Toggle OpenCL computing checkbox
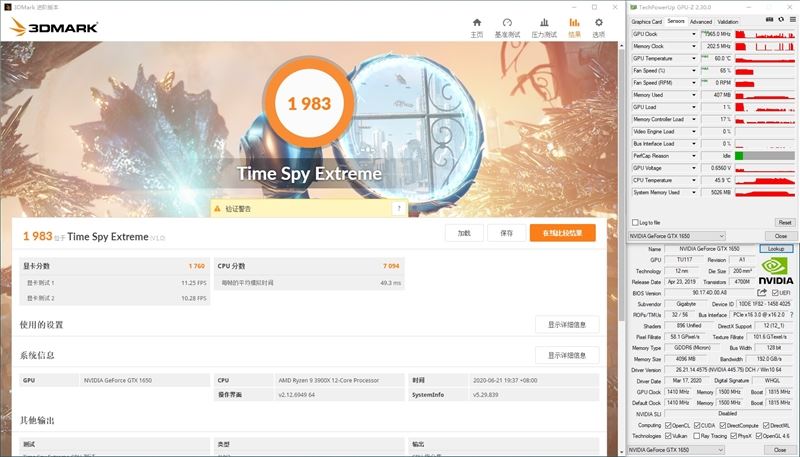This screenshot has height=457, width=800. coord(668,425)
